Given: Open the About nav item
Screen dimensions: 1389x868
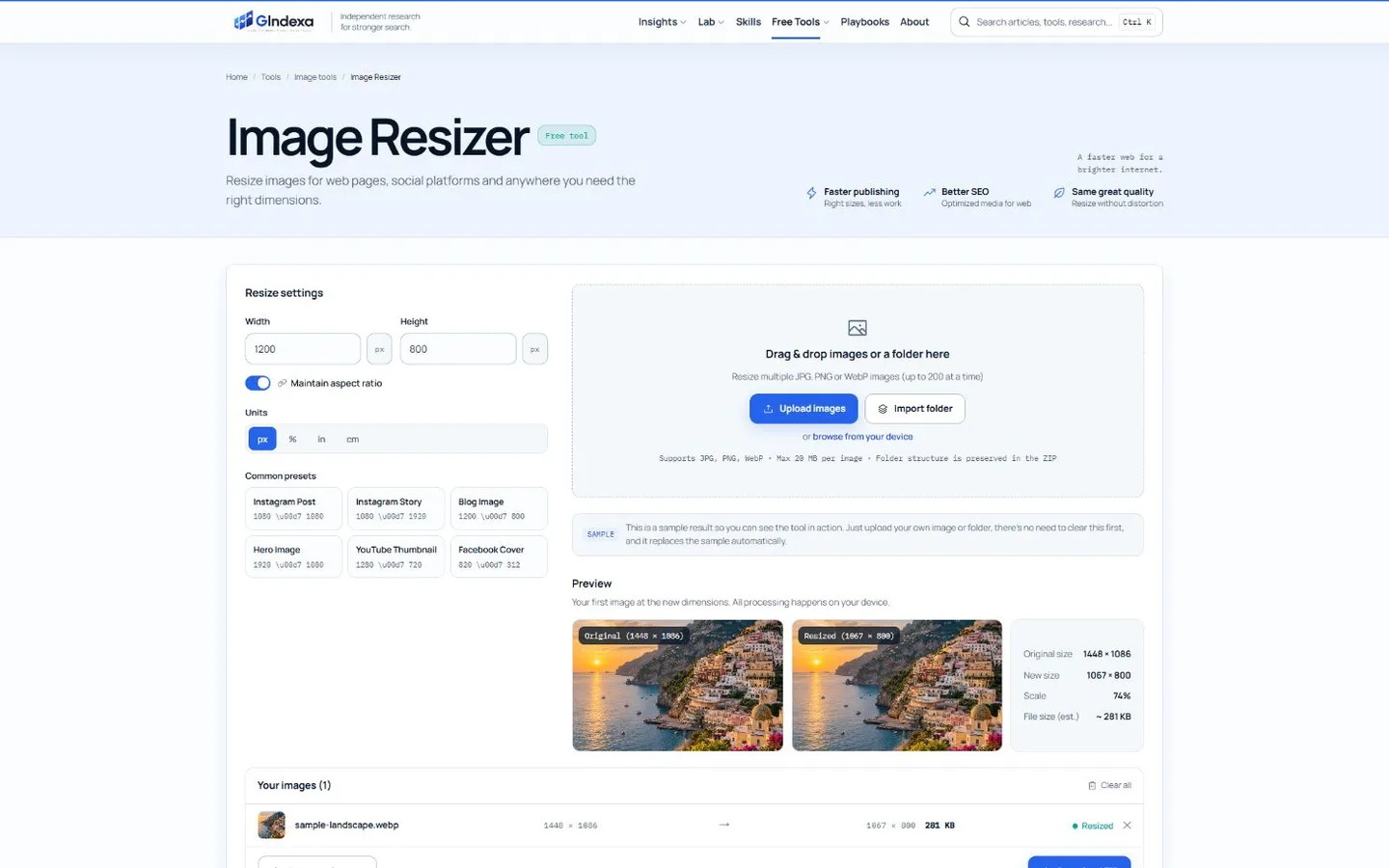Looking at the screenshot, I should pos(914,21).
